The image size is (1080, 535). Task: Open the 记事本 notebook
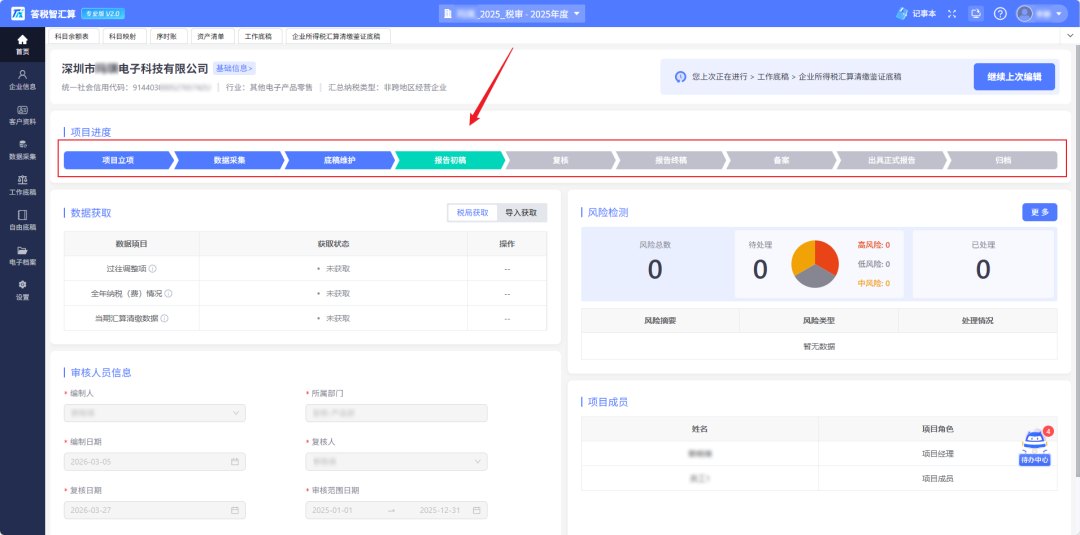pos(916,13)
